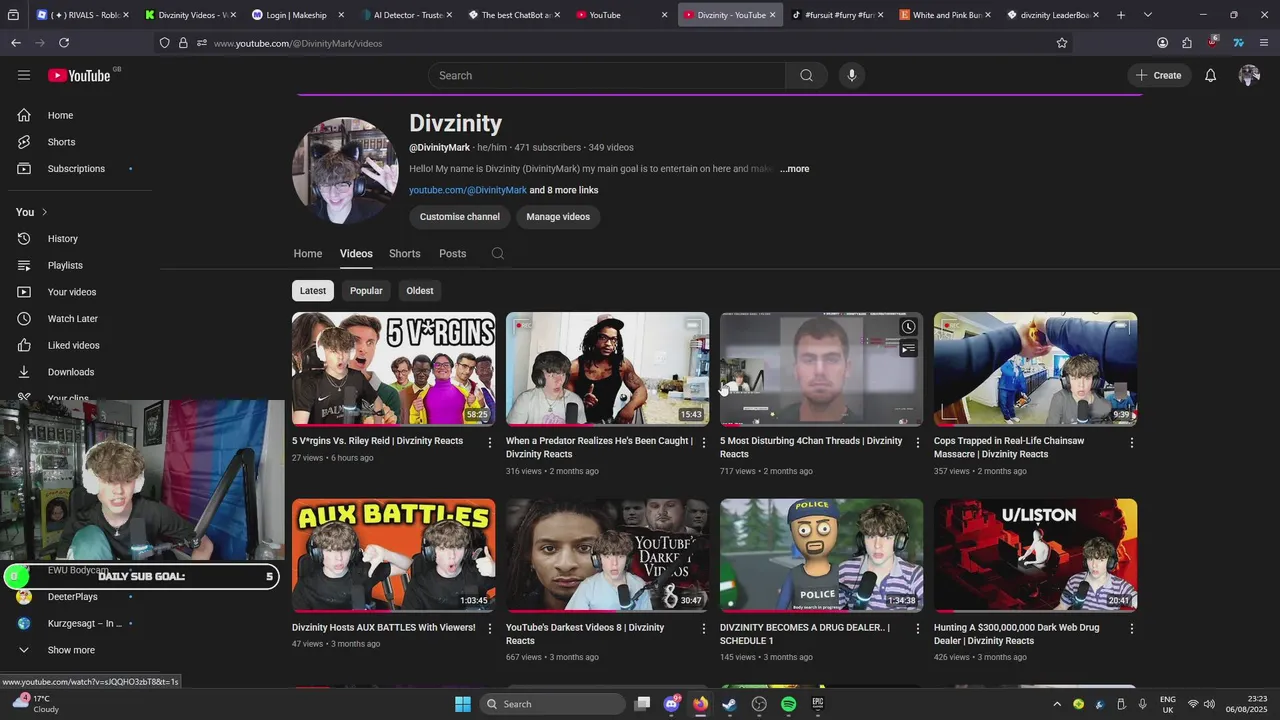Open Epic Games launcher in the taskbar
This screenshot has height=720, width=1280.
click(x=817, y=704)
